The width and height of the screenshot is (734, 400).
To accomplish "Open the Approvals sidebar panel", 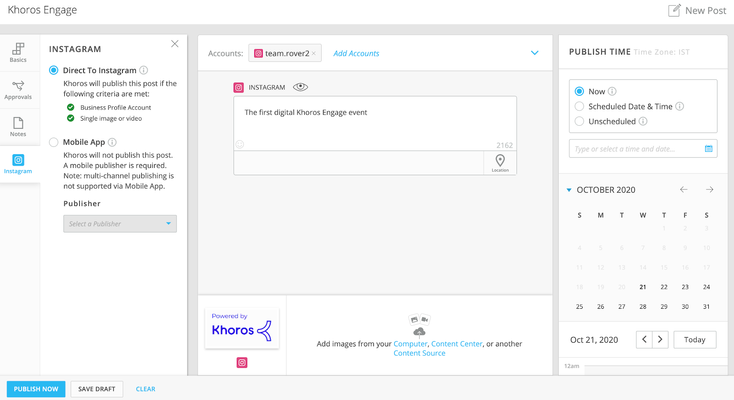I will (18, 89).
